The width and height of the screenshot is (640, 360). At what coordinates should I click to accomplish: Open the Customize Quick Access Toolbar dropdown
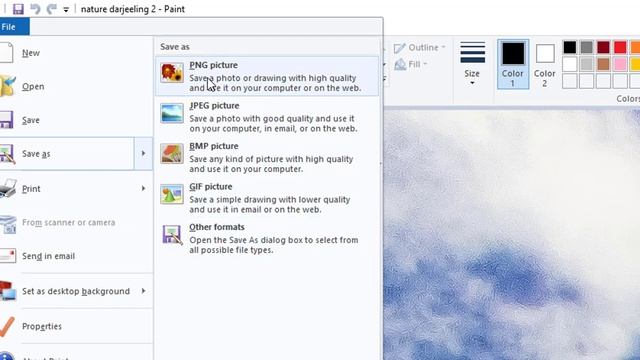(x=66, y=9)
